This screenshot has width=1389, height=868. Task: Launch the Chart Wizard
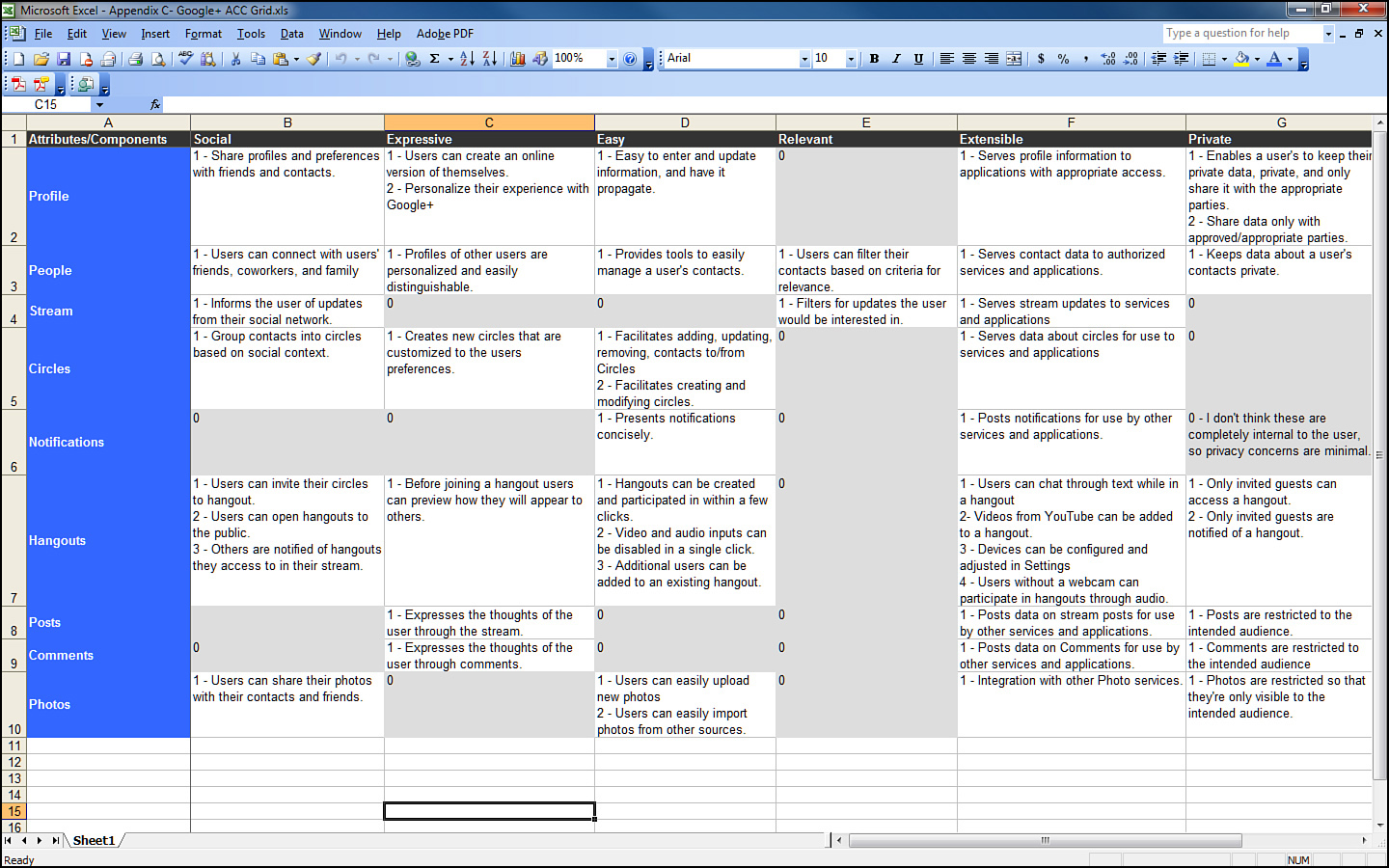(x=518, y=59)
